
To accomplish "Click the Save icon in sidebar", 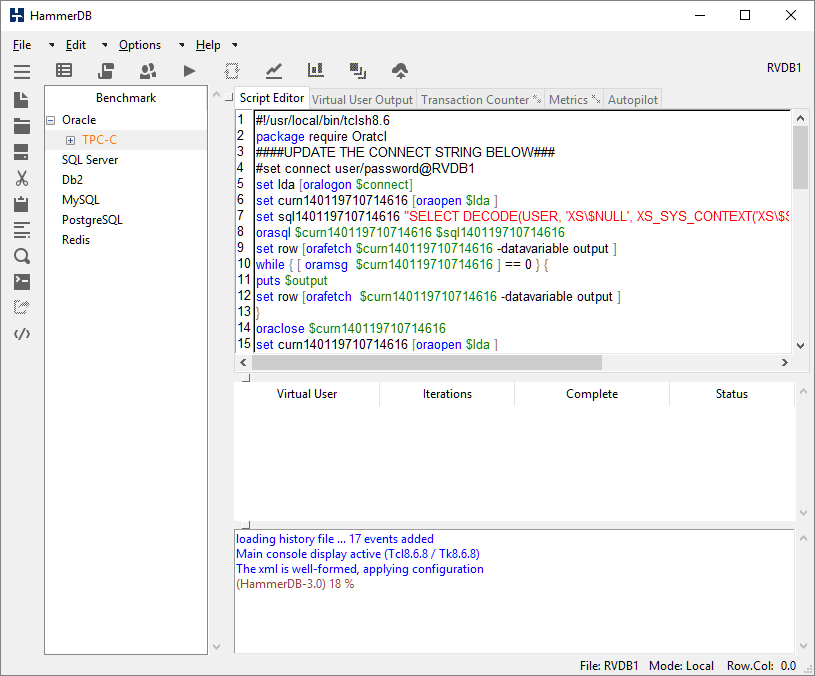I will (x=21, y=152).
